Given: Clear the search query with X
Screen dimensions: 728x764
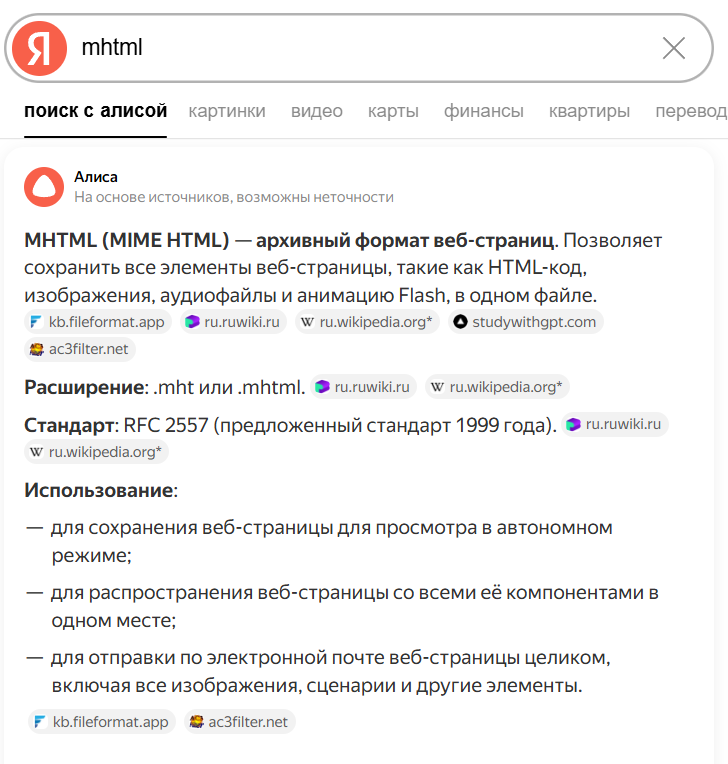Looking at the screenshot, I should point(674,48).
